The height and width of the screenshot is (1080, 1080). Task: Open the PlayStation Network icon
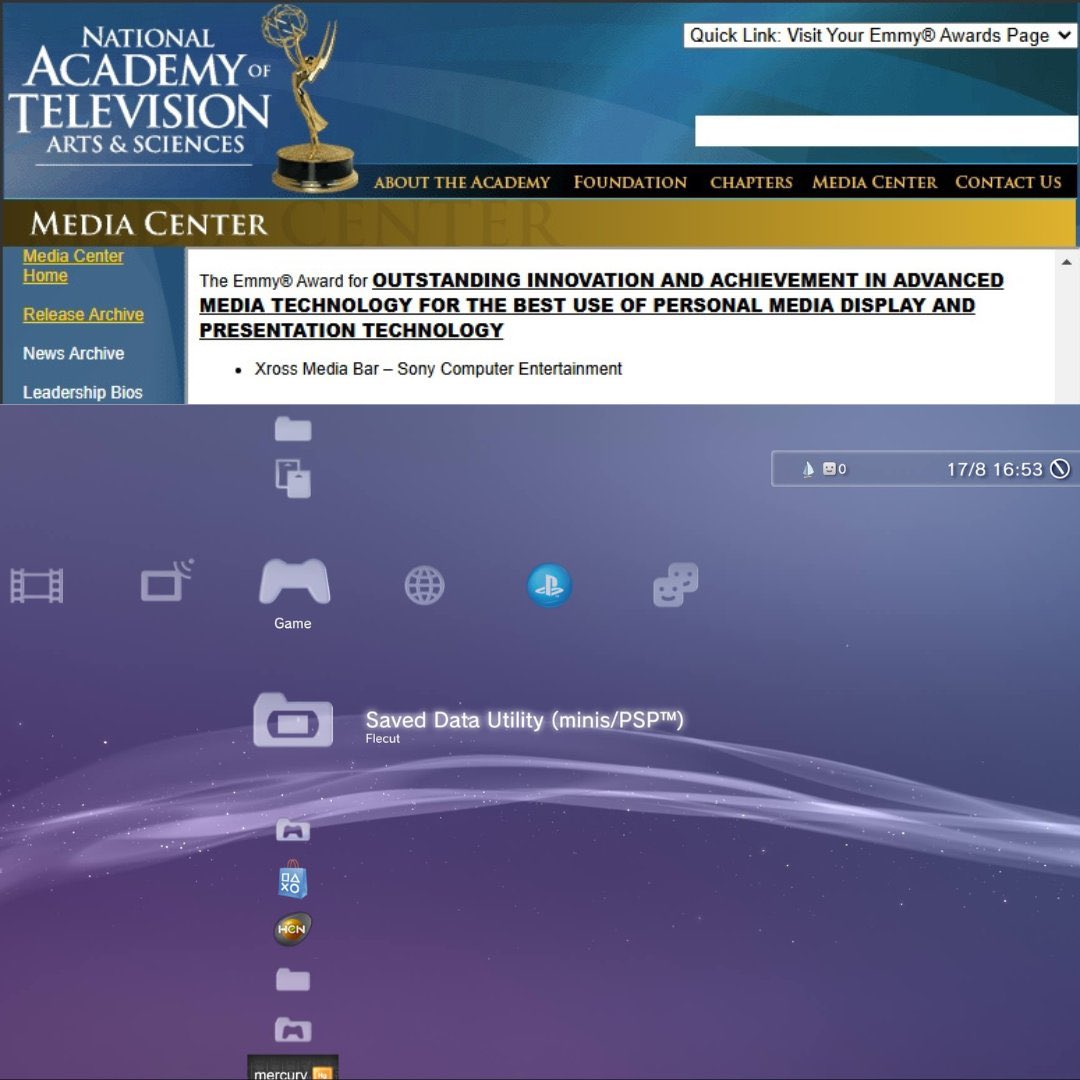pos(549,585)
